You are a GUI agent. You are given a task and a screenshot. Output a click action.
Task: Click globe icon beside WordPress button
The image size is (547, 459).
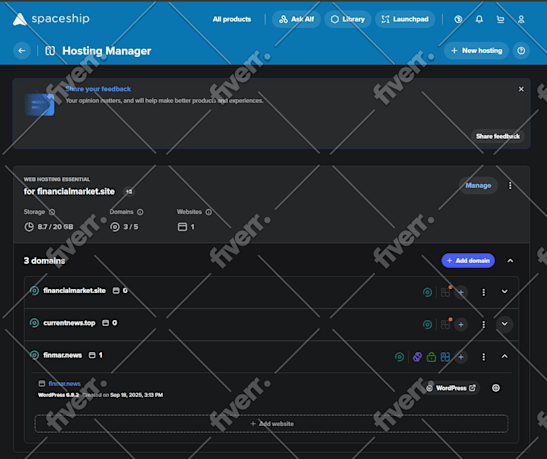(496, 388)
